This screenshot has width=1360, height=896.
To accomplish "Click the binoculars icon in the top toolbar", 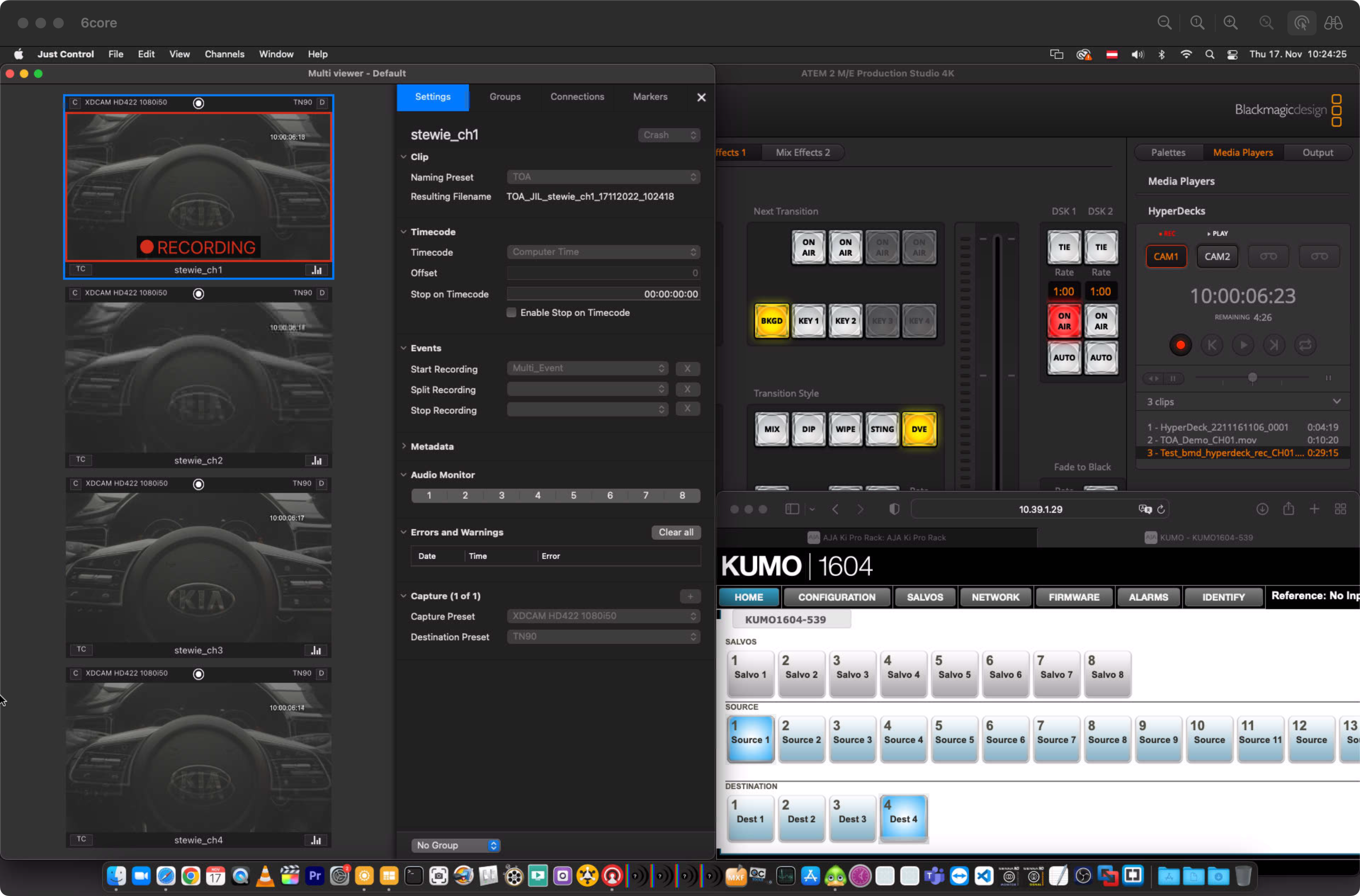I will (1333, 23).
